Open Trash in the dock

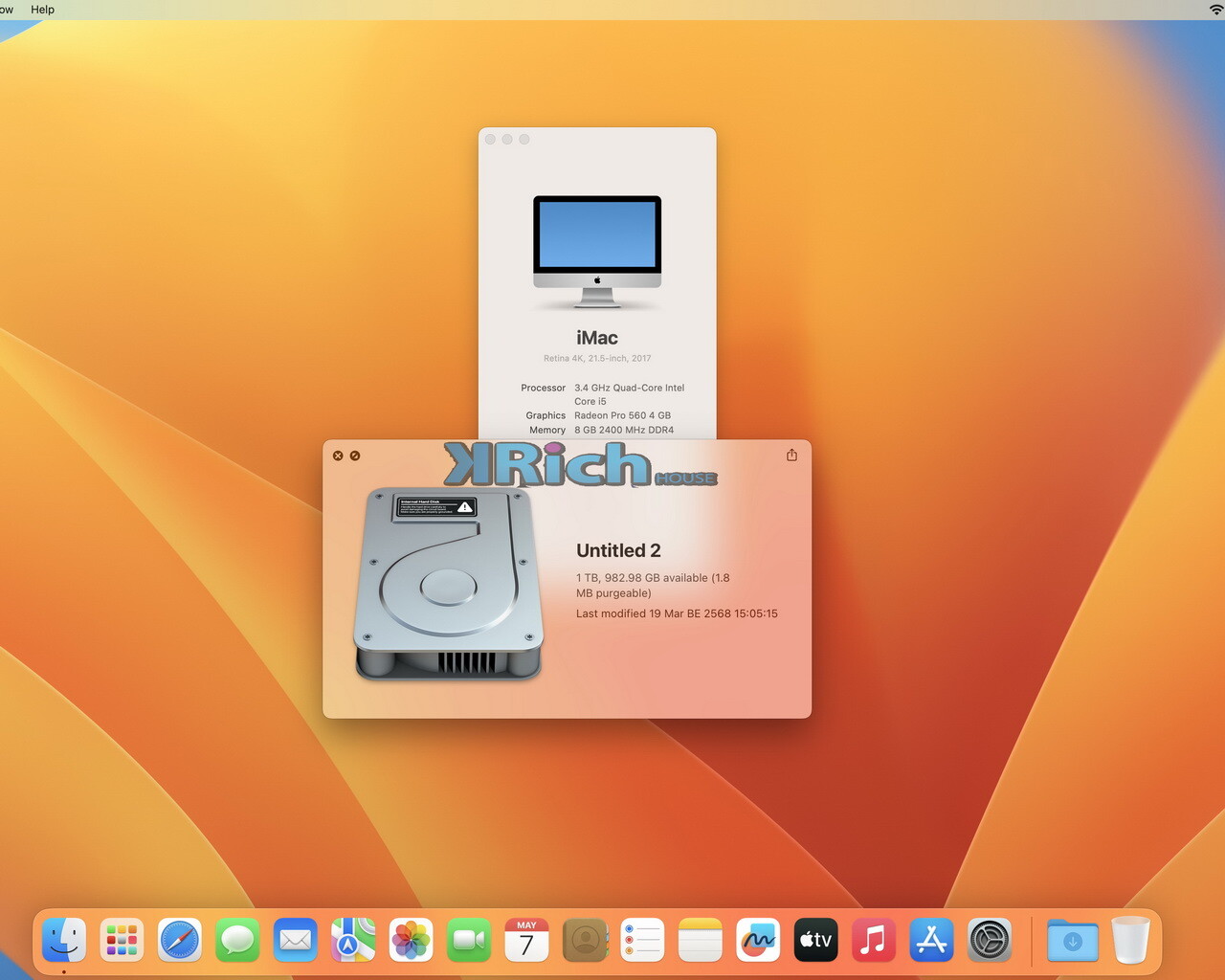coord(1130,941)
